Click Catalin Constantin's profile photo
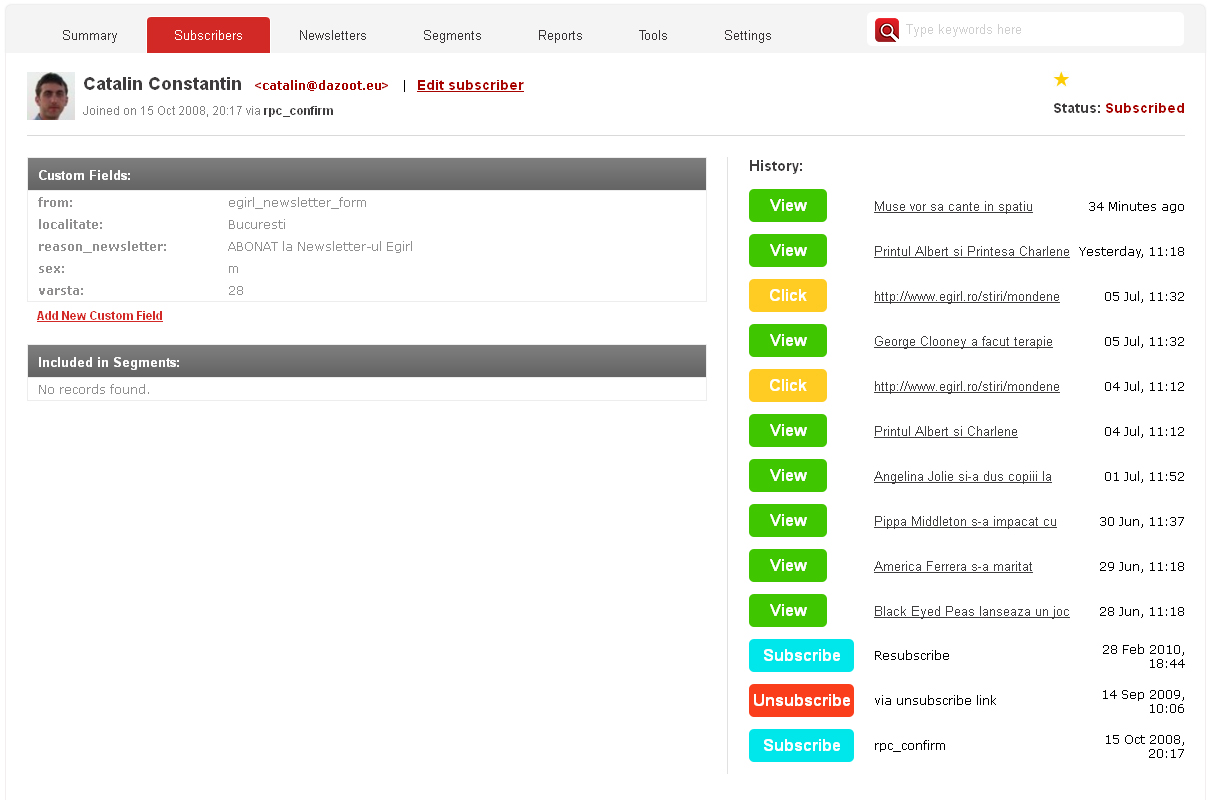This screenshot has height=800, width=1209. pyautogui.click(x=51, y=96)
